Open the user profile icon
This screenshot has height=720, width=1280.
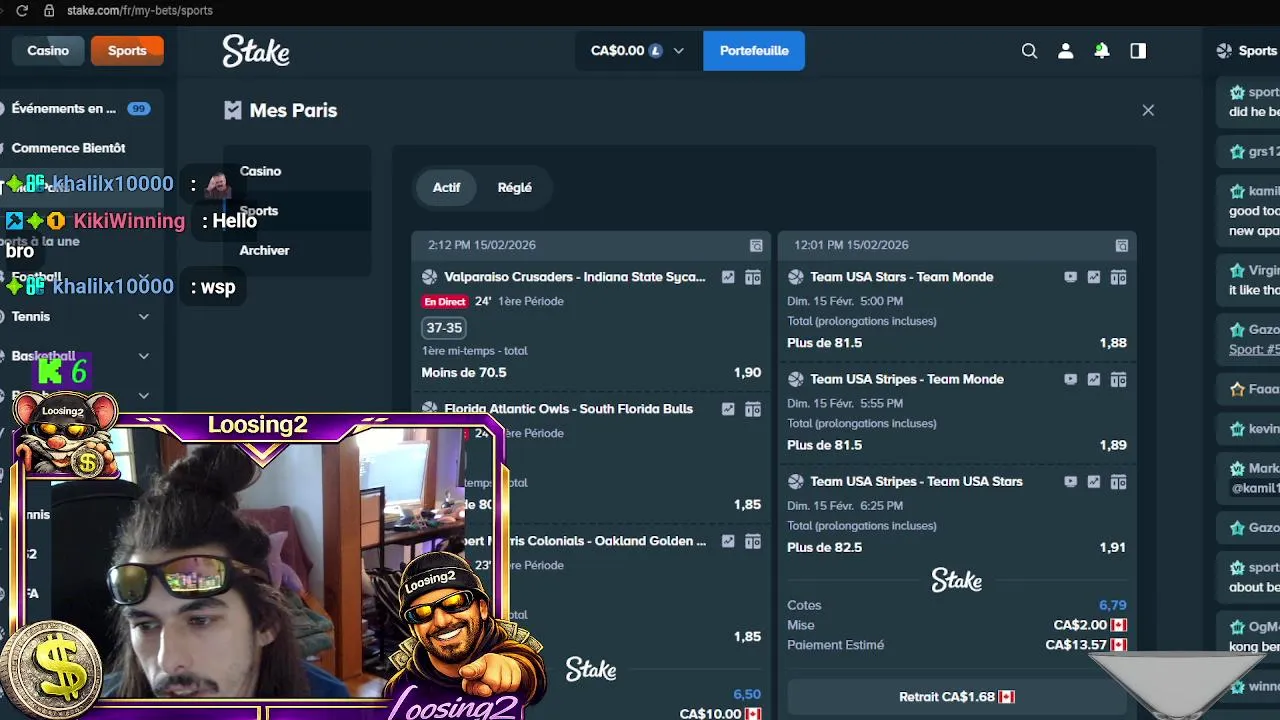click(x=1066, y=51)
